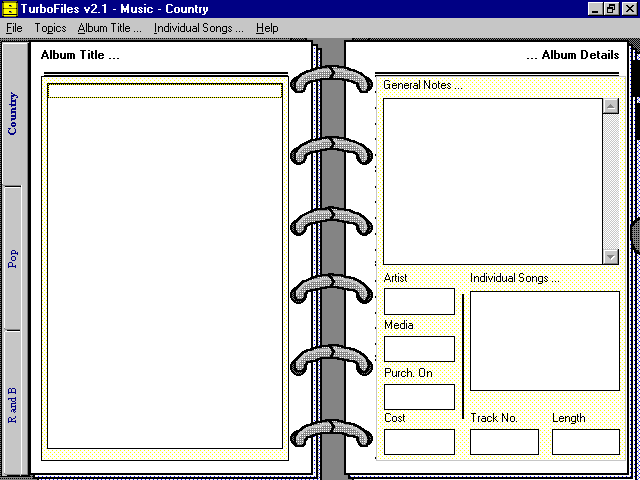The image size is (640, 480).
Task: Open the Album Title menu
Action: [x=110, y=28]
